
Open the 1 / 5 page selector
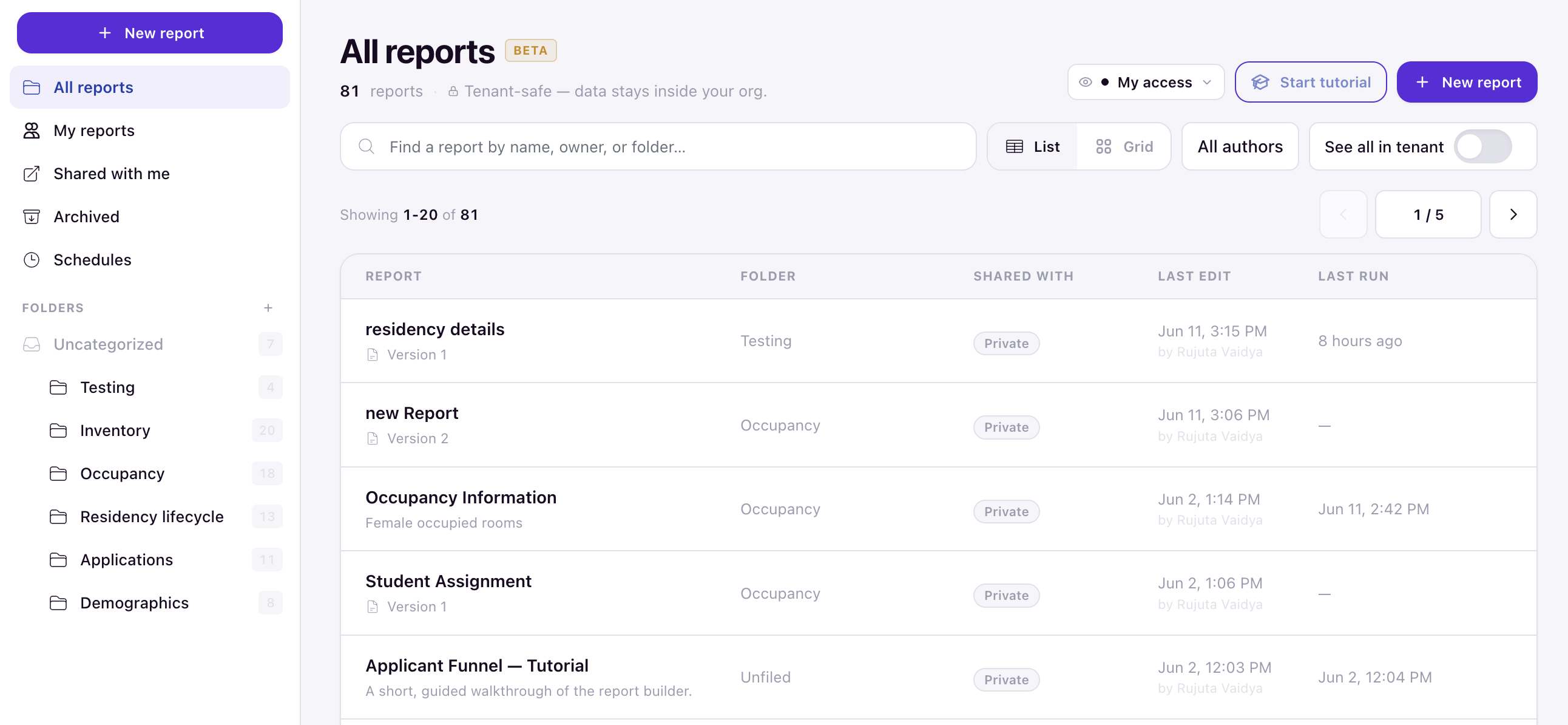coord(1428,214)
